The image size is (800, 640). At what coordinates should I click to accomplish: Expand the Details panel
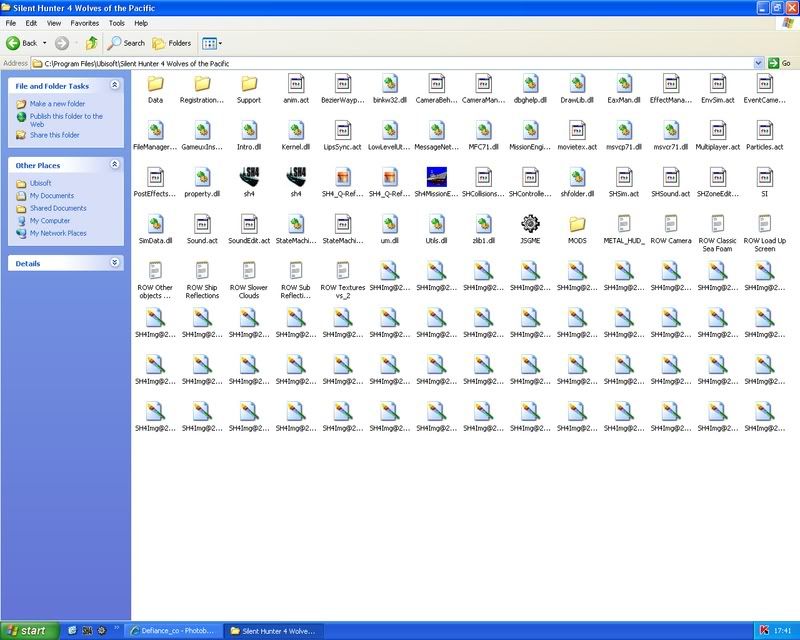pos(115,263)
